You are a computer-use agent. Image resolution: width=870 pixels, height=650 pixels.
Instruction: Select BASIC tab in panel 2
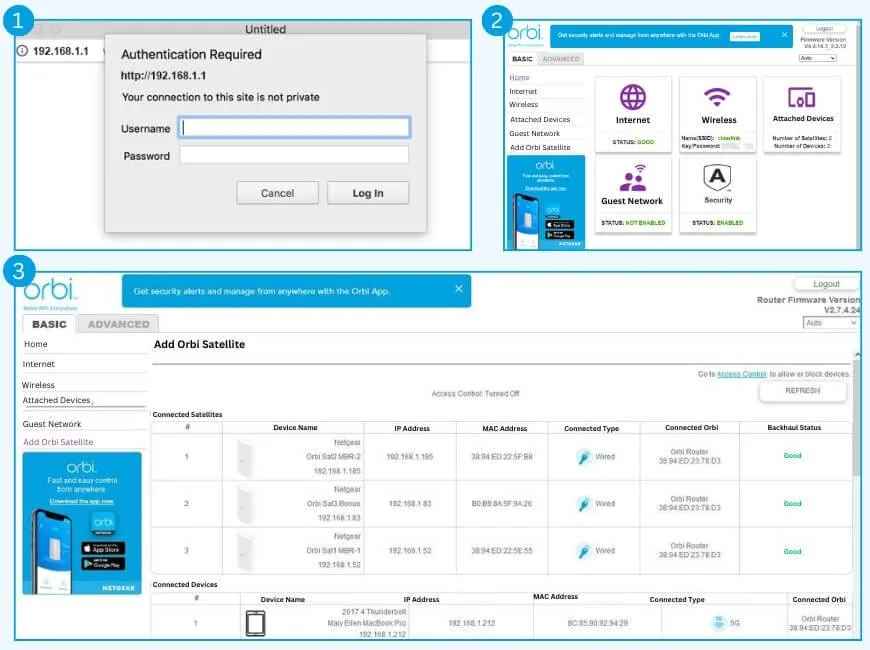tap(522, 59)
